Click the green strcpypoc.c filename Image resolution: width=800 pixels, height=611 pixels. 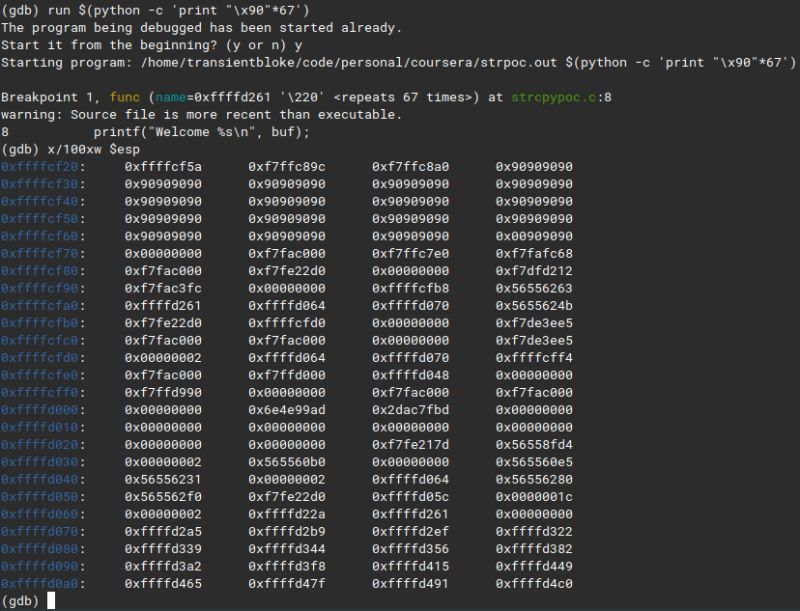click(553, 97)
